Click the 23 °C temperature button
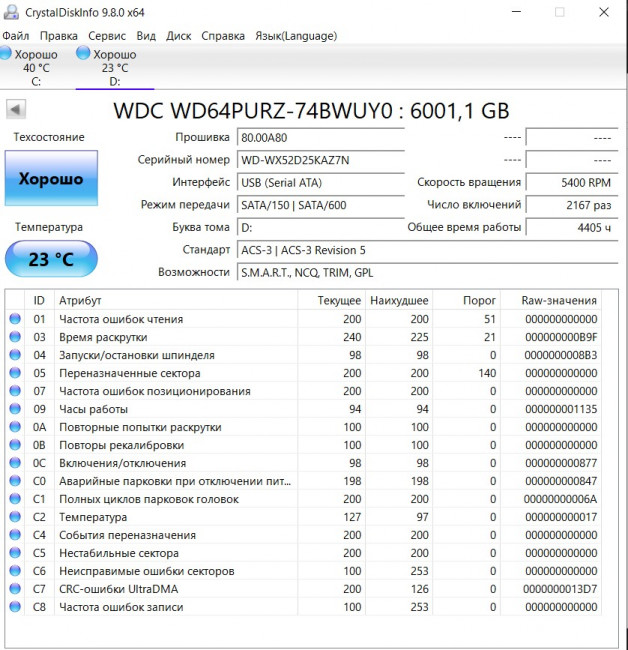 (x=51, y=259)
